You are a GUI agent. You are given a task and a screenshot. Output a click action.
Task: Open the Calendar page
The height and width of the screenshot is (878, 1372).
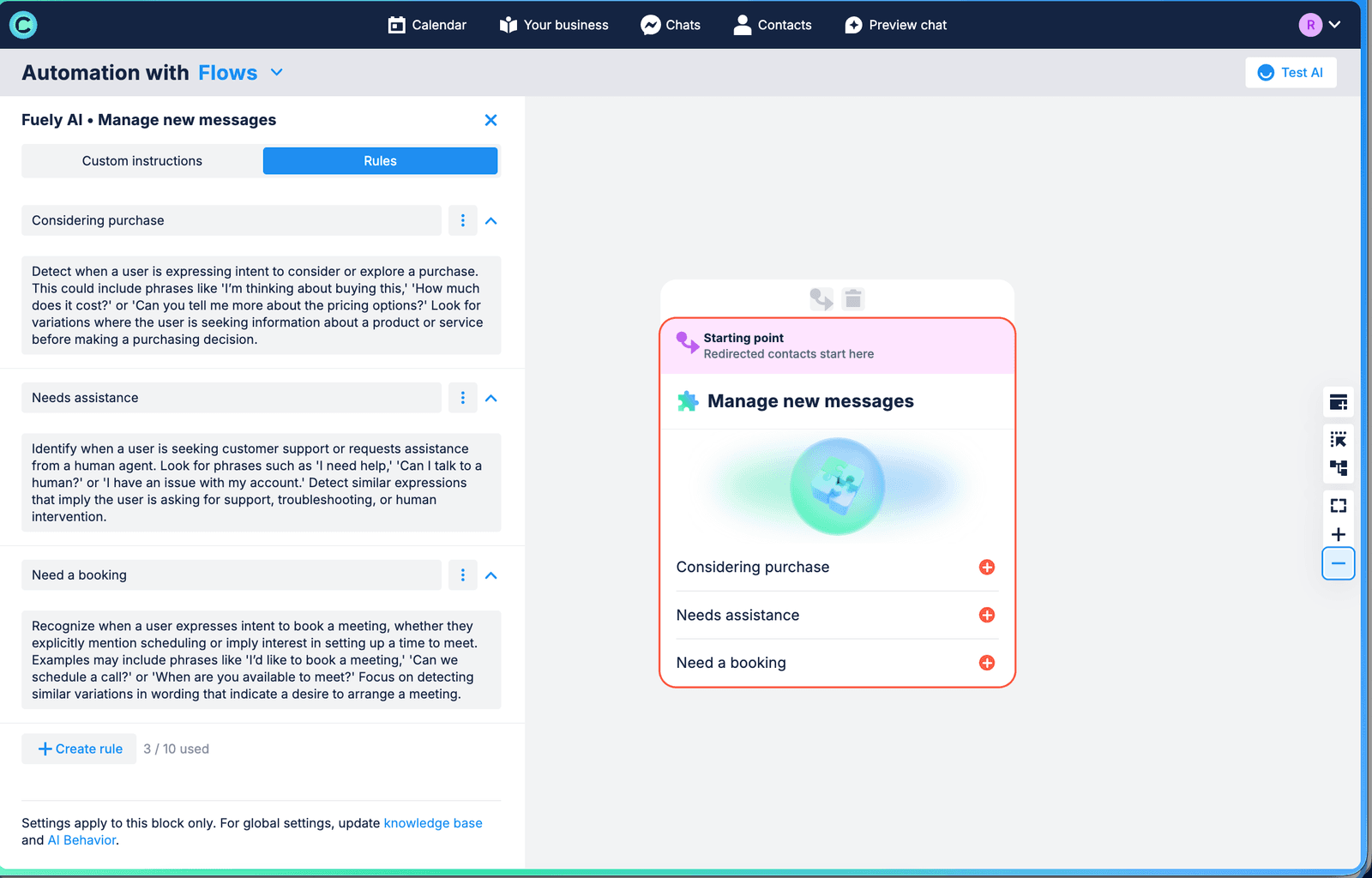427,25
